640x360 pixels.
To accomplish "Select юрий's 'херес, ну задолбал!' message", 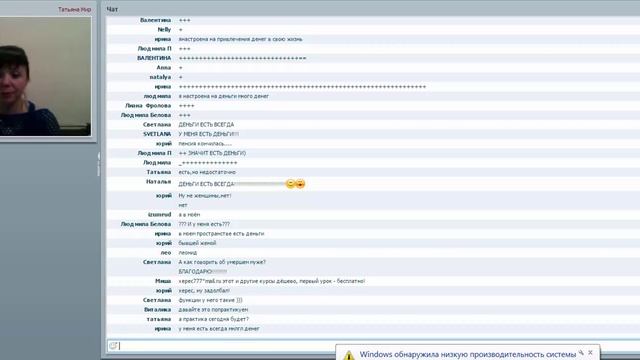I will [204, 291].
